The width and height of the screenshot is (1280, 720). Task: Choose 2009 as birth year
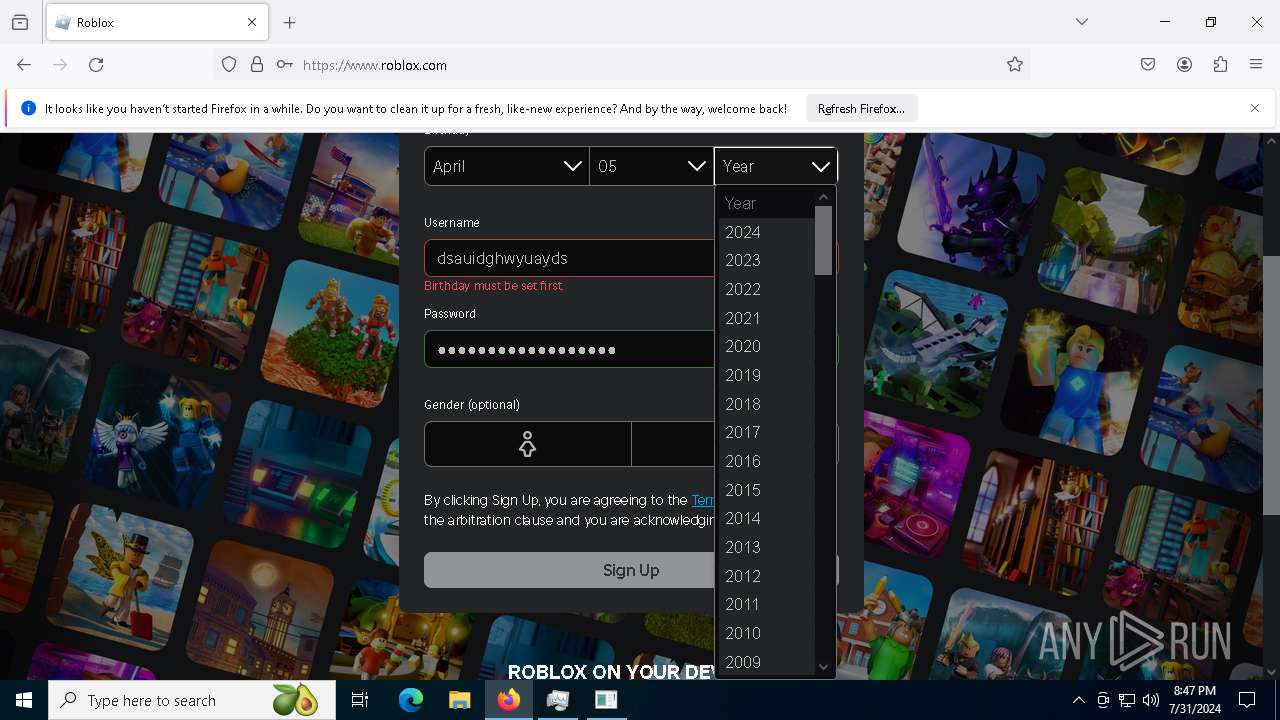(x=766, y=662)
